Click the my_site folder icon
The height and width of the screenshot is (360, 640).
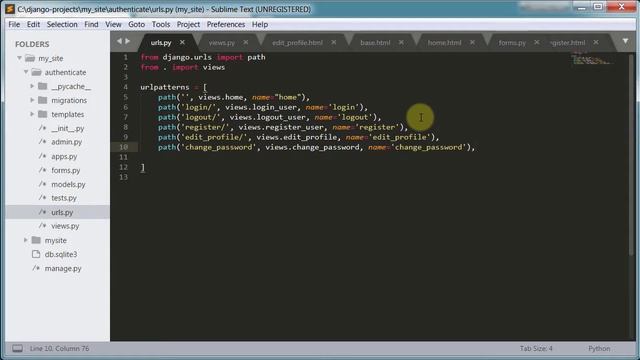pyautogui.click(x=30, y=58)
